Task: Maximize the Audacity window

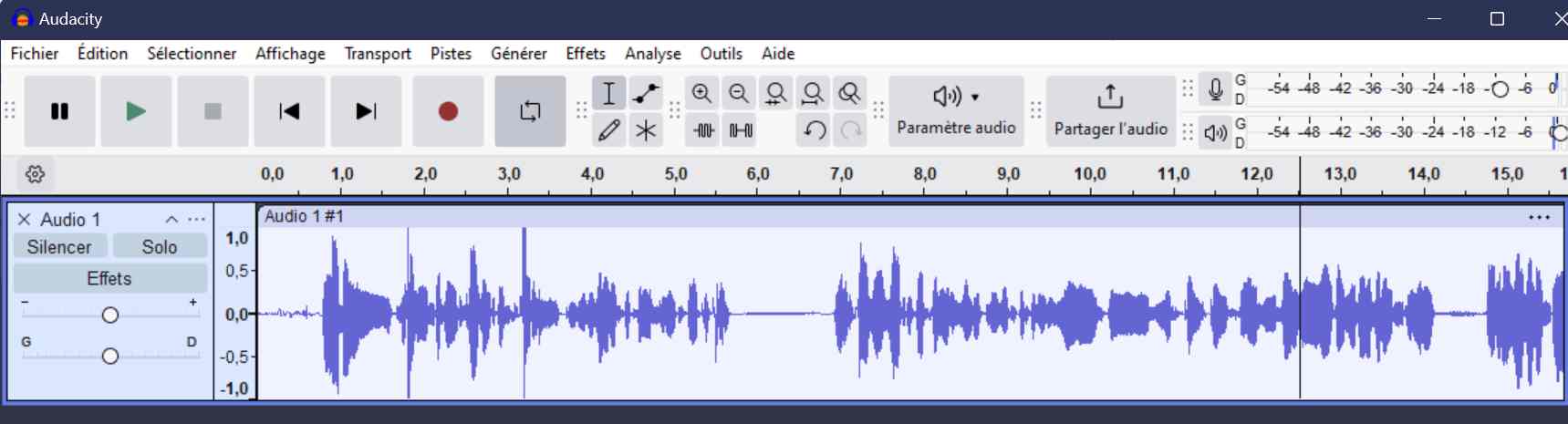Action: pyautogui.click(x=1497, y=18)
